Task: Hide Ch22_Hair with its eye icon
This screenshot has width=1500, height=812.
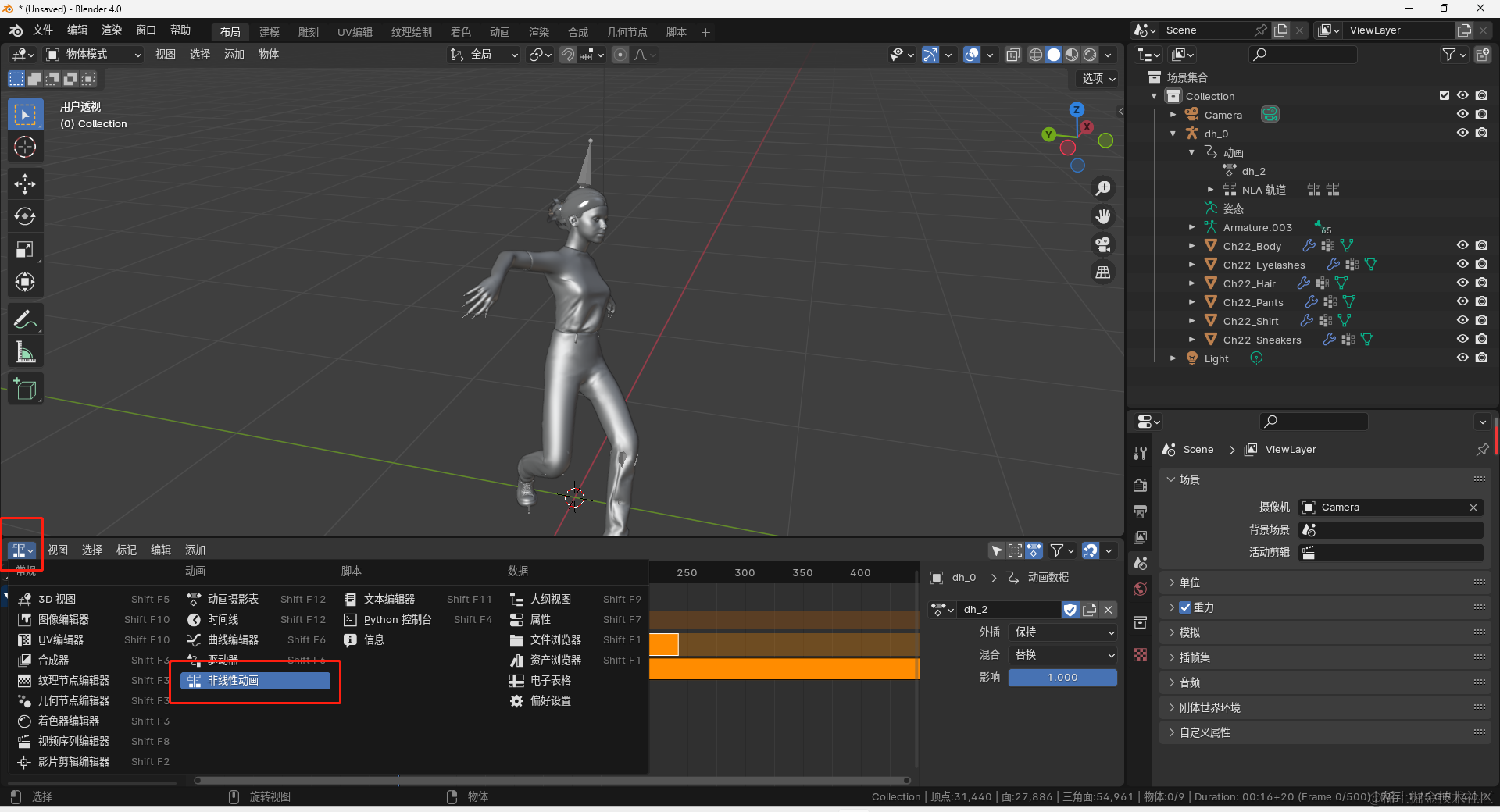Action: point(1462,283)
